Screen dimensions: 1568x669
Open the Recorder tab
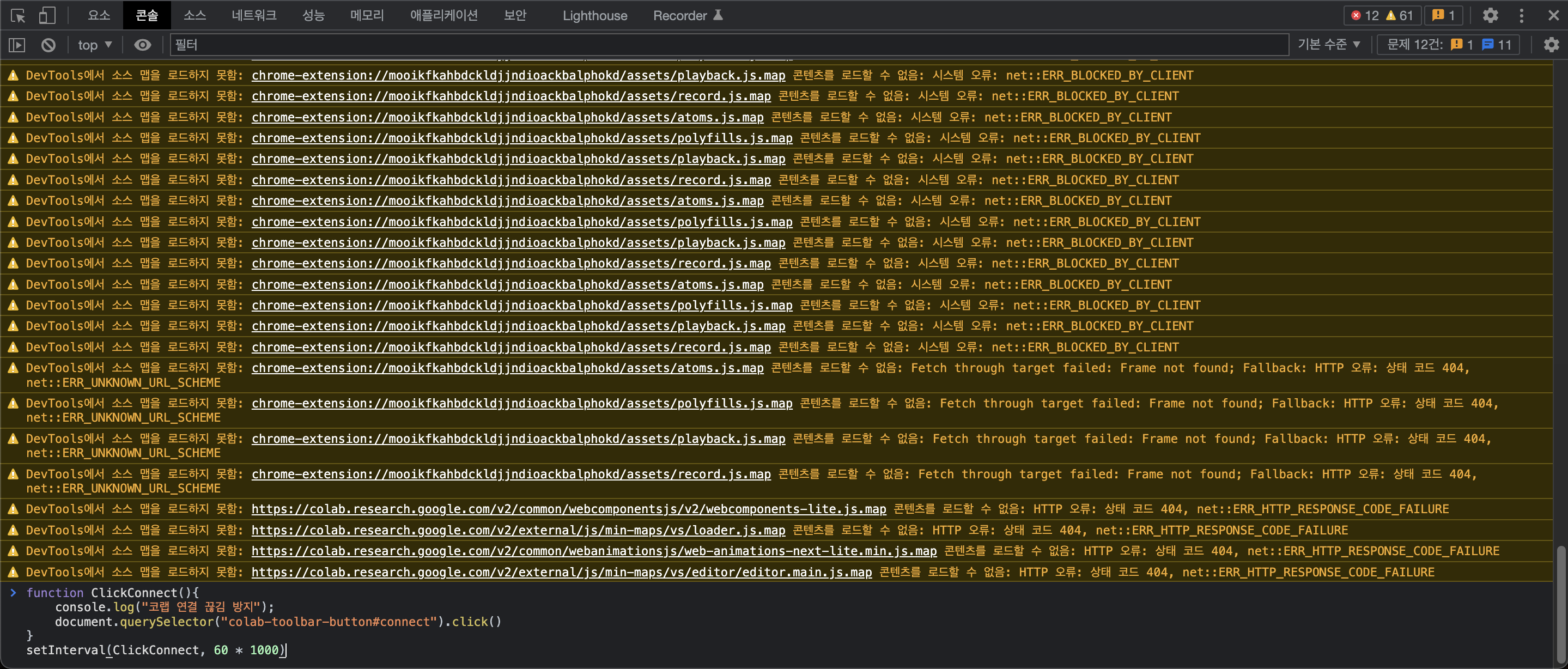click(x=687, y=16)
